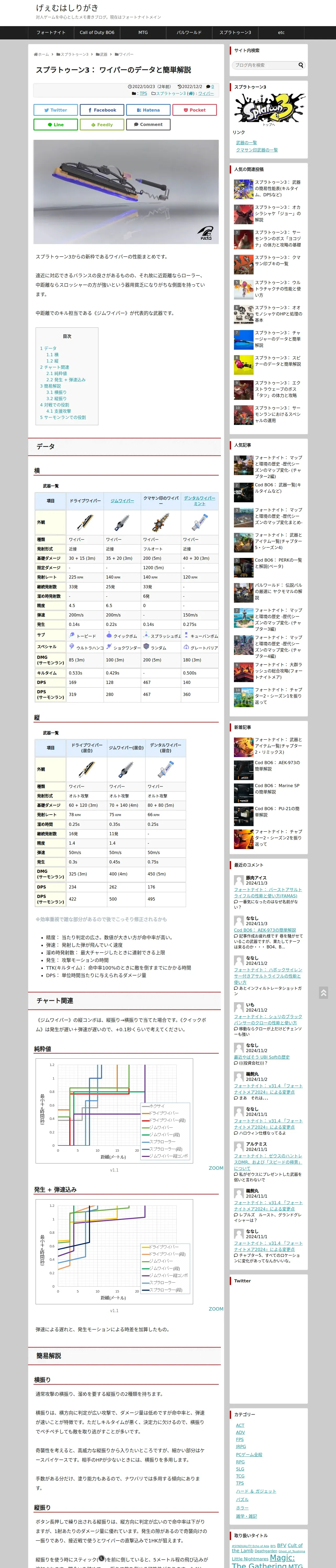Share the article via Twitter button
The image size is (336, 1568).
(55, 110)
